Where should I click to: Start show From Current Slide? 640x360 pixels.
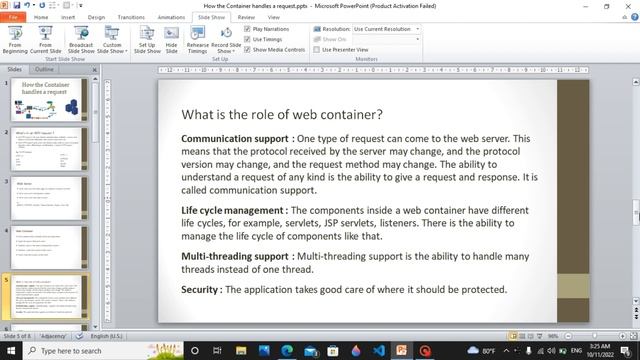pos(45,40)
